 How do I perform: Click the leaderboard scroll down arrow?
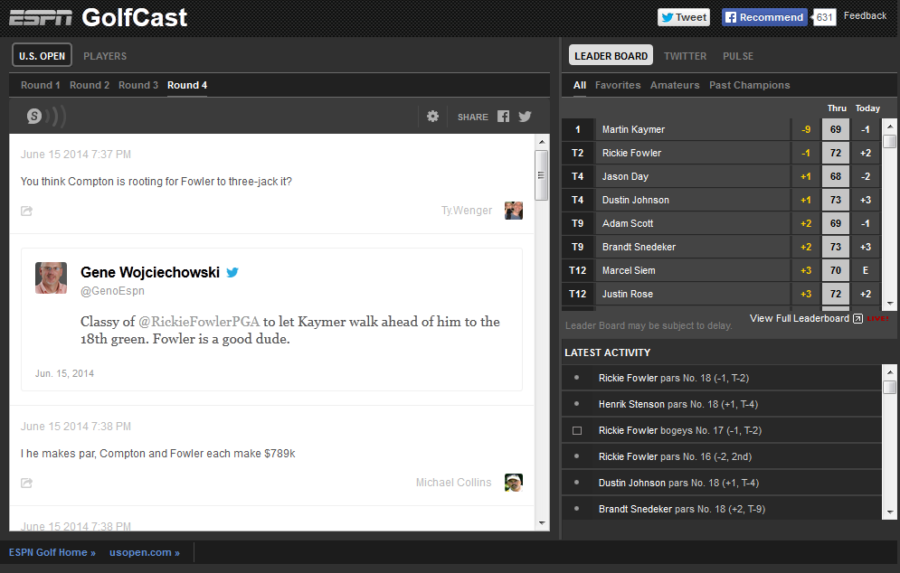coord(890,303)
